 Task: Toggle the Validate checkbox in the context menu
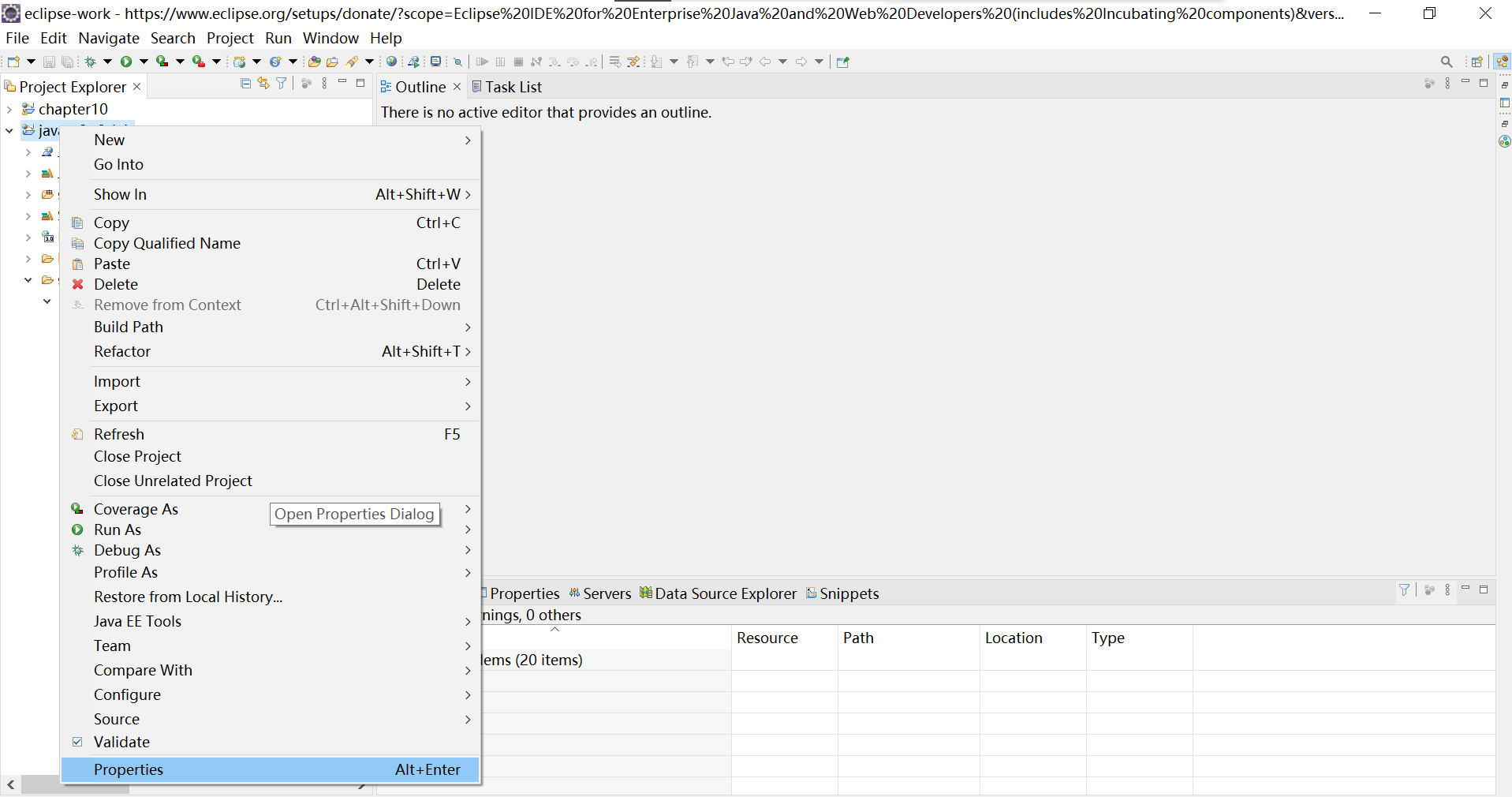click(x=77, y=742)
